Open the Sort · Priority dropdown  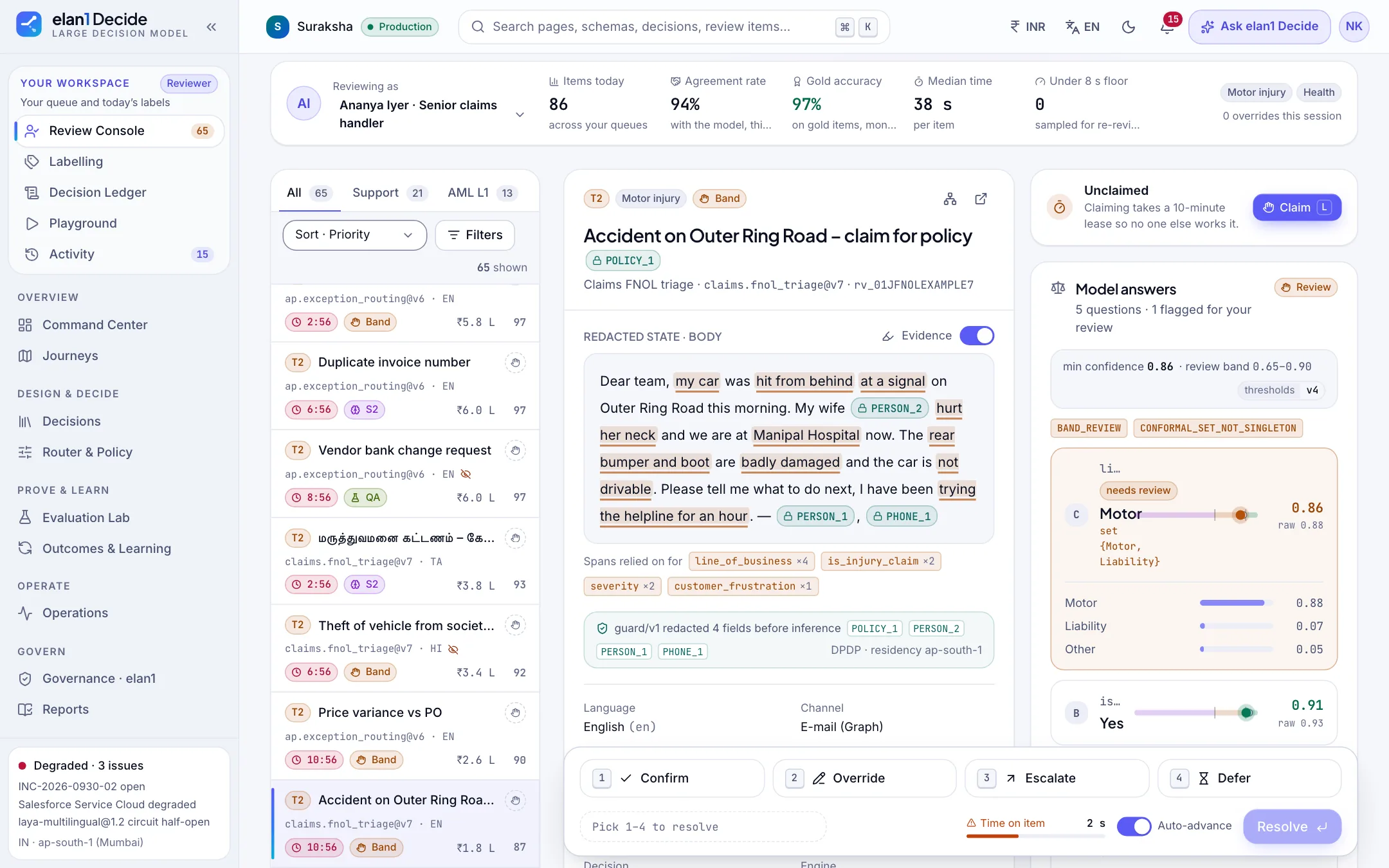tap(354, 235)
